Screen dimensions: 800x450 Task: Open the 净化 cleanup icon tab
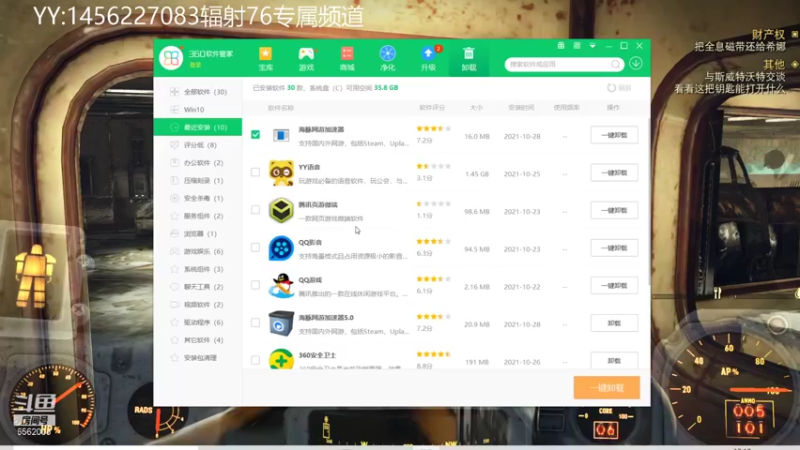point(387,59)
